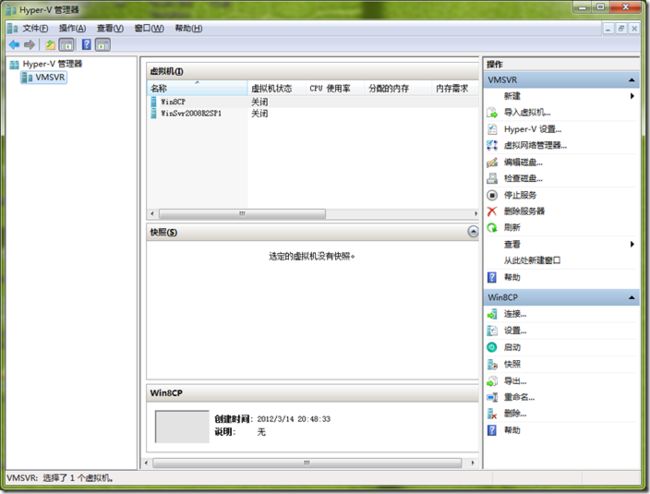
Task: Collapse the 快照(S) panel with round chevron
Action: tap(473, 232)
